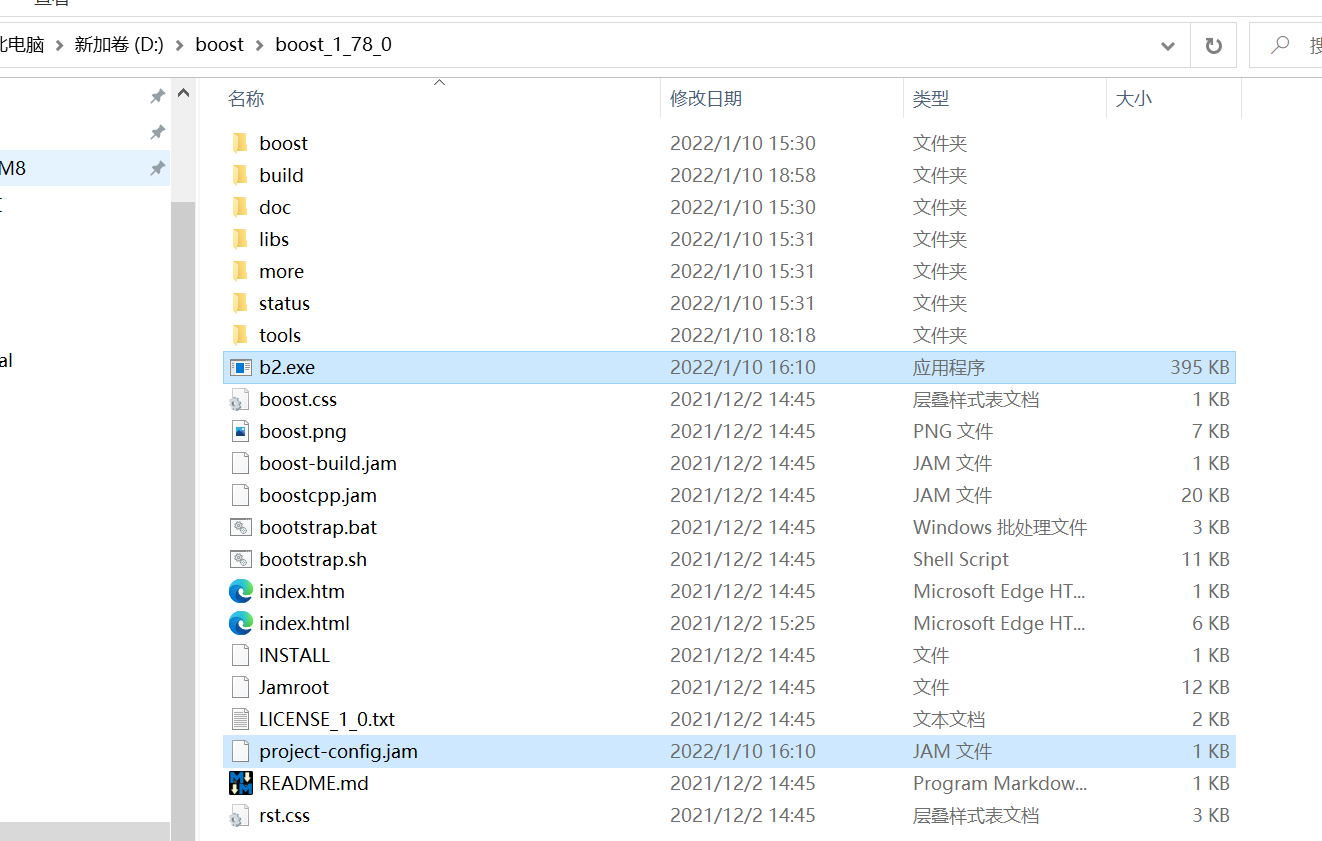Open the boost.css stylesheet file
Viewport: 1322px width, 841px height.
tap(296, 399)
